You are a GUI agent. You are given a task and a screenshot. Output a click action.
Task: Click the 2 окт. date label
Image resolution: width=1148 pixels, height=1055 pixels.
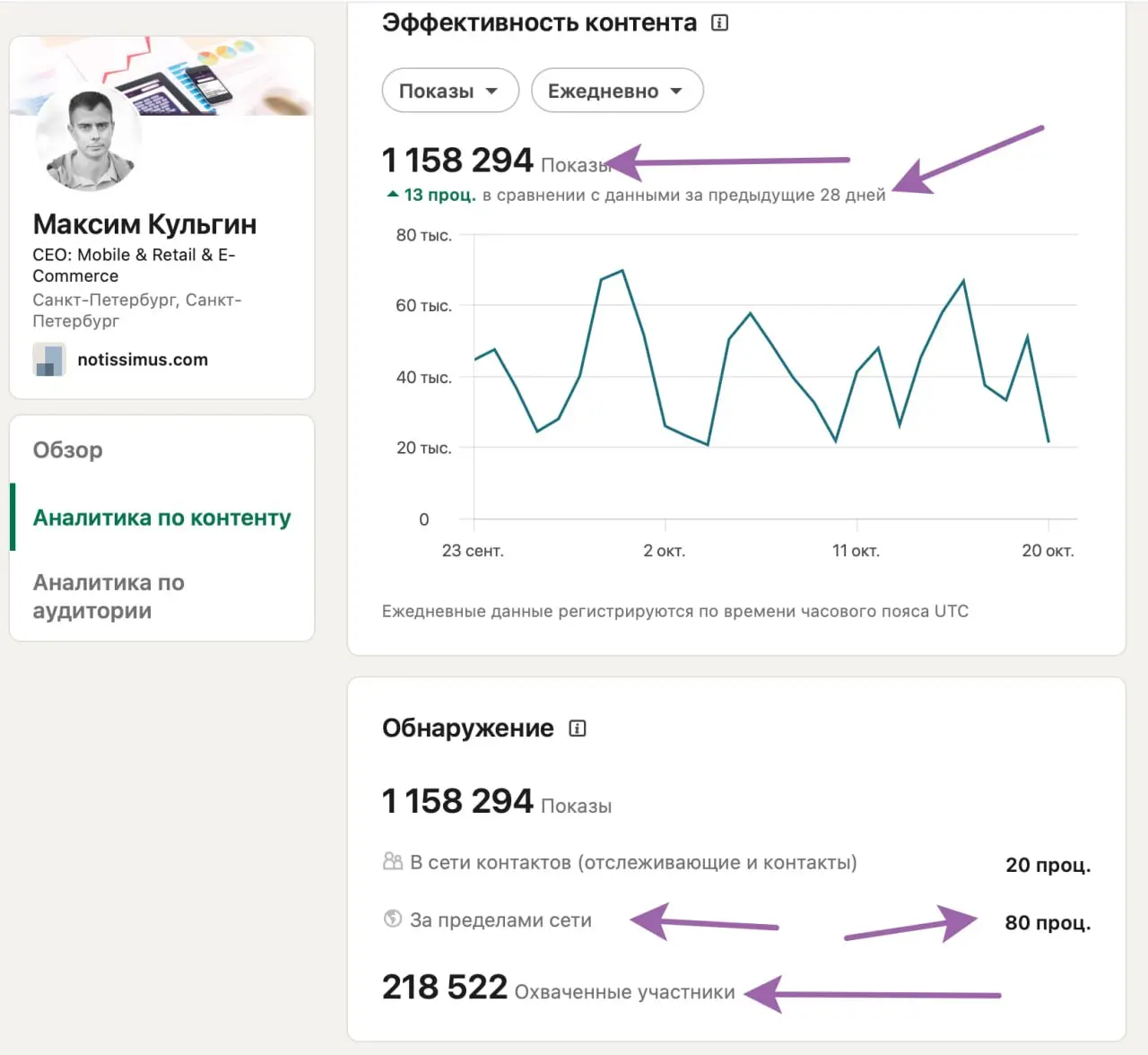pyautogui.click(x=665, y=551)
